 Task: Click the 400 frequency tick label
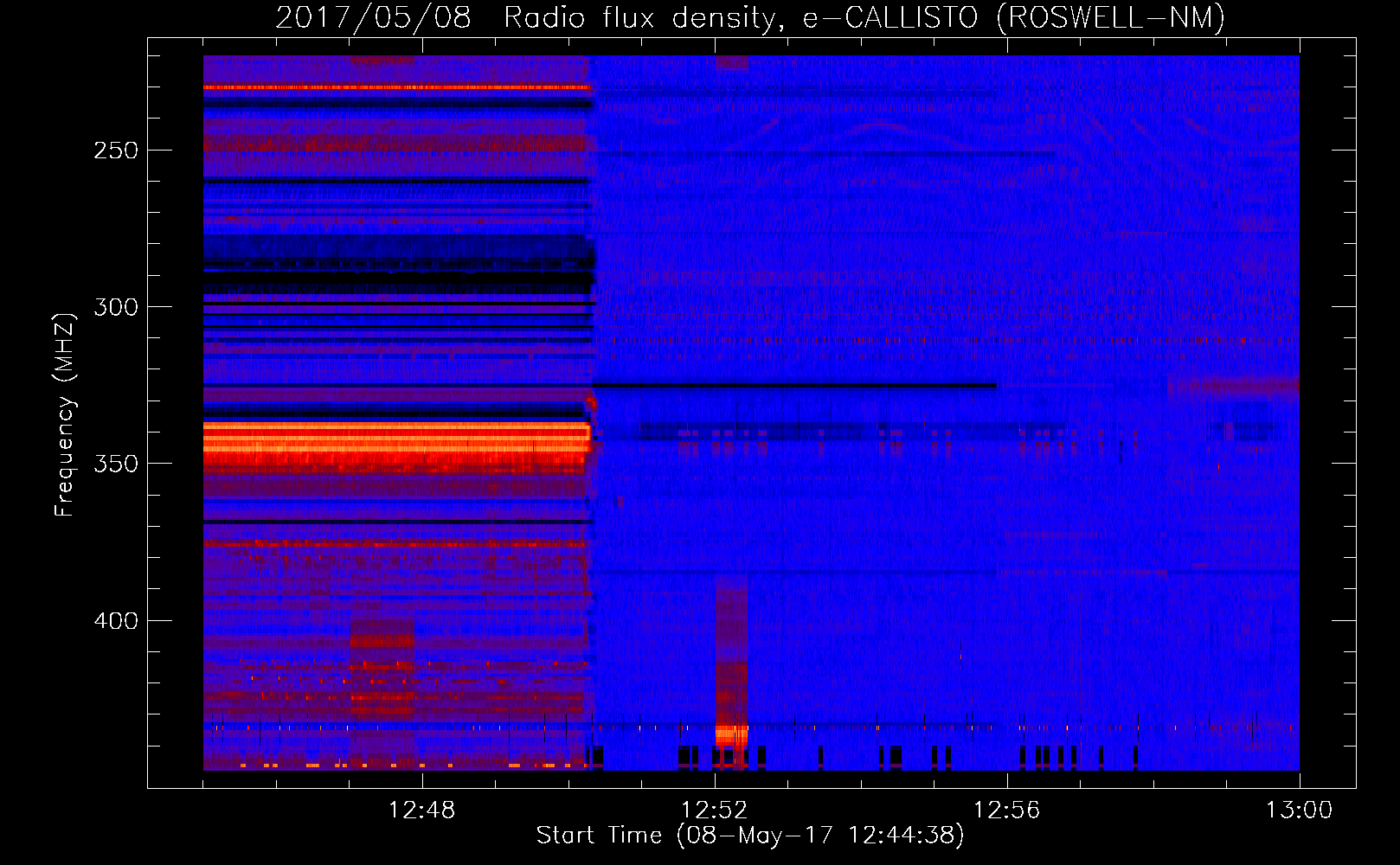[116, 621]
